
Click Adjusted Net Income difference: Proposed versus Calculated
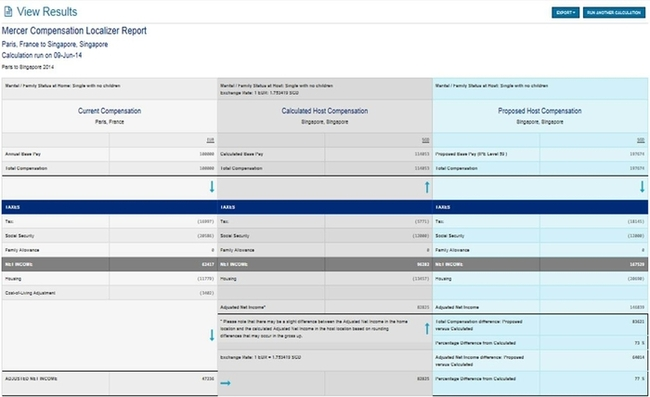coord(480,361)
